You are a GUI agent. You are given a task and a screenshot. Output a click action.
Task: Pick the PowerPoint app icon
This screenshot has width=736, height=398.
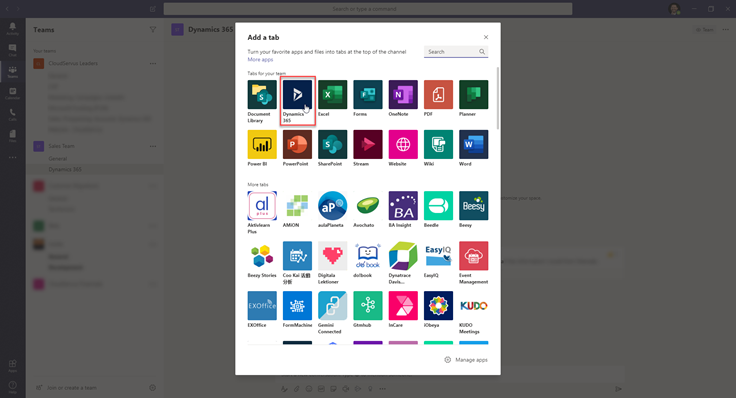[297, 144]
